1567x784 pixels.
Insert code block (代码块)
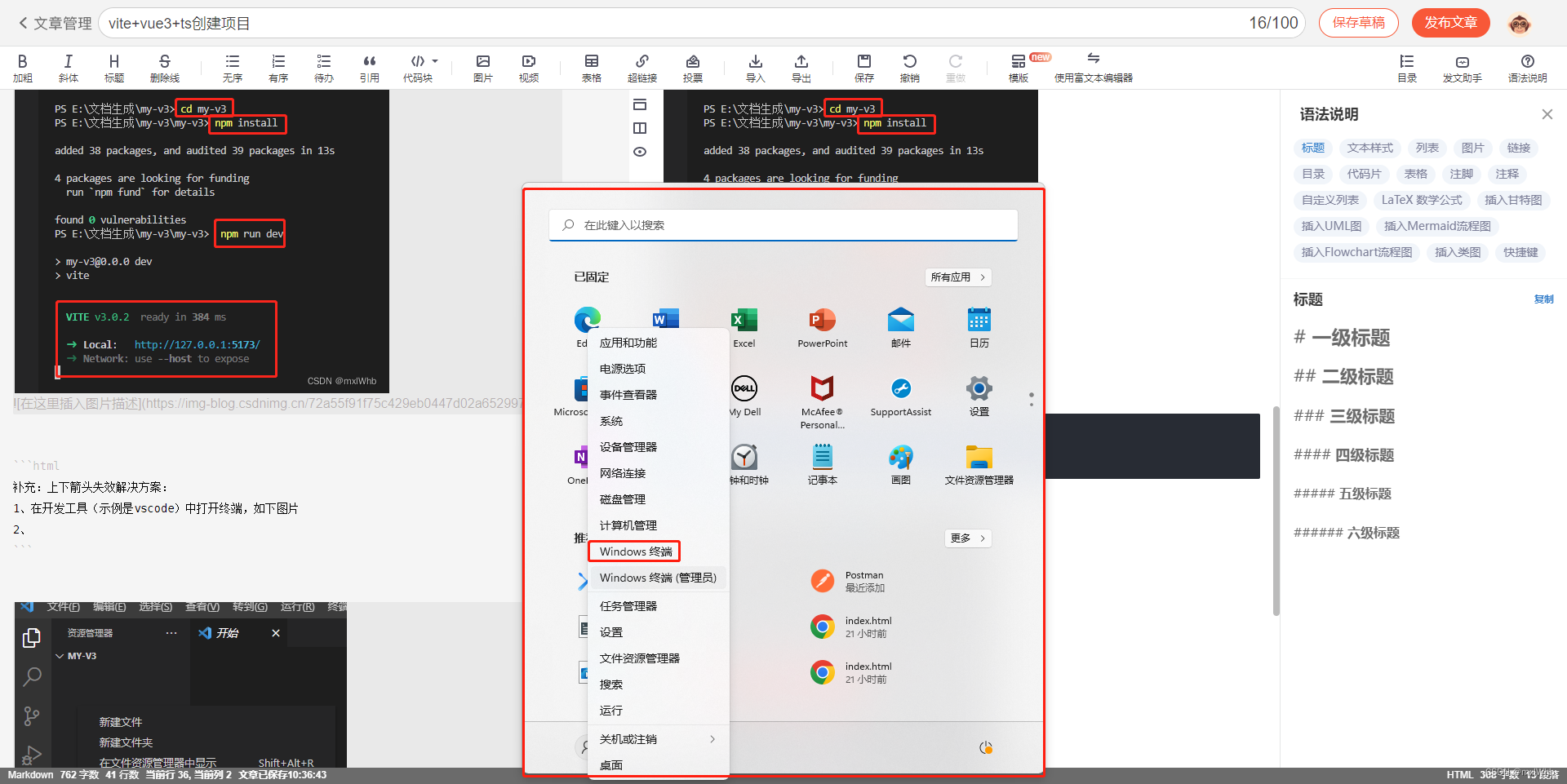pos(418,69)
